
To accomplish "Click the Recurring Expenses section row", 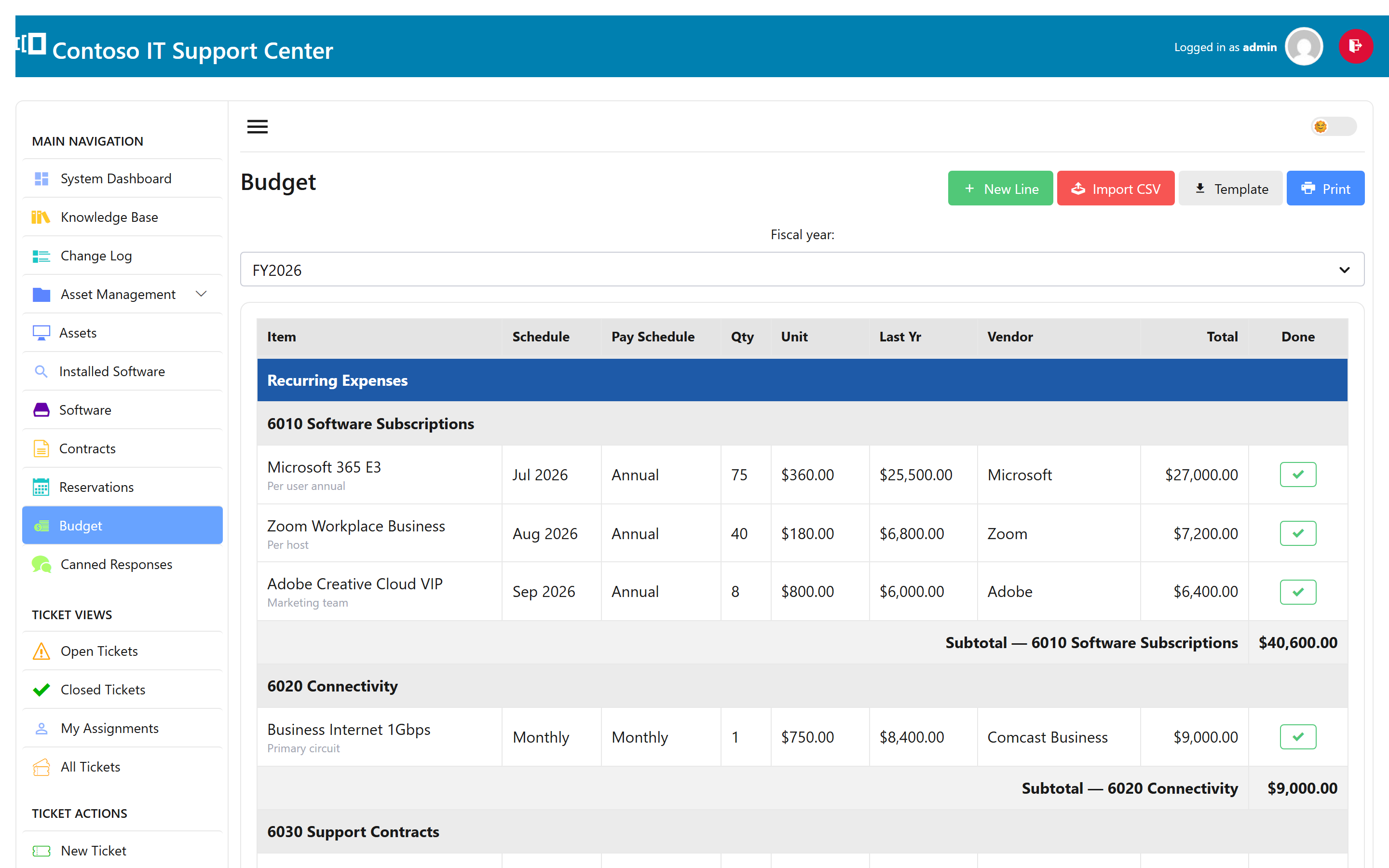I will tap(802, 380).
